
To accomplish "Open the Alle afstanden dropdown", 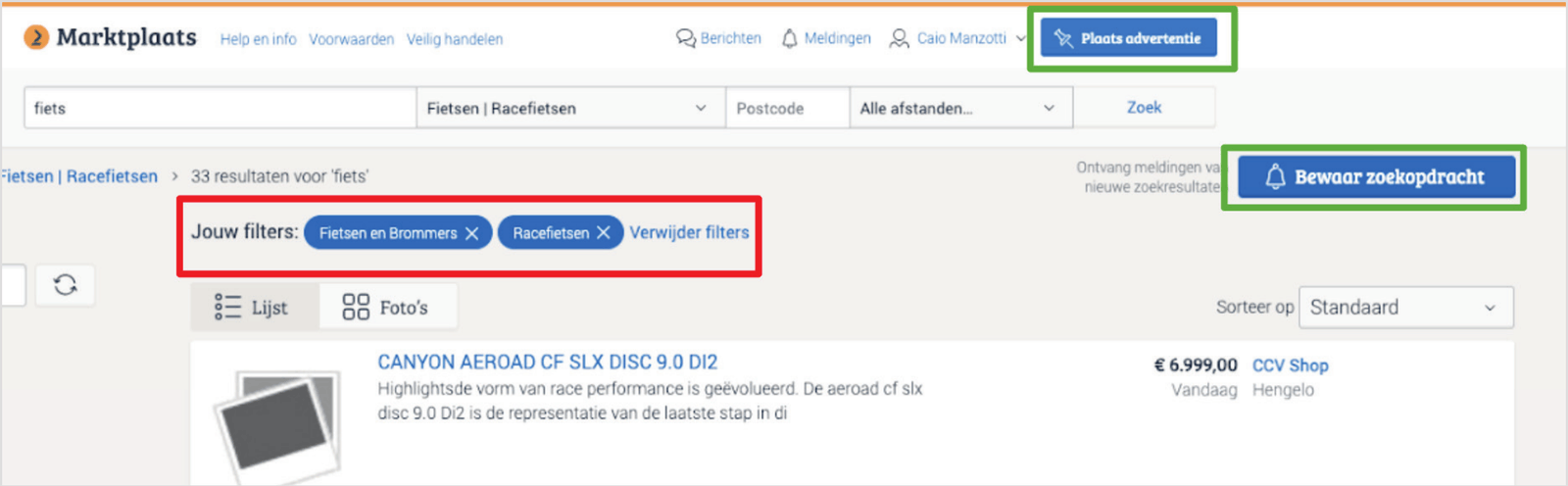I will (960, 108).
